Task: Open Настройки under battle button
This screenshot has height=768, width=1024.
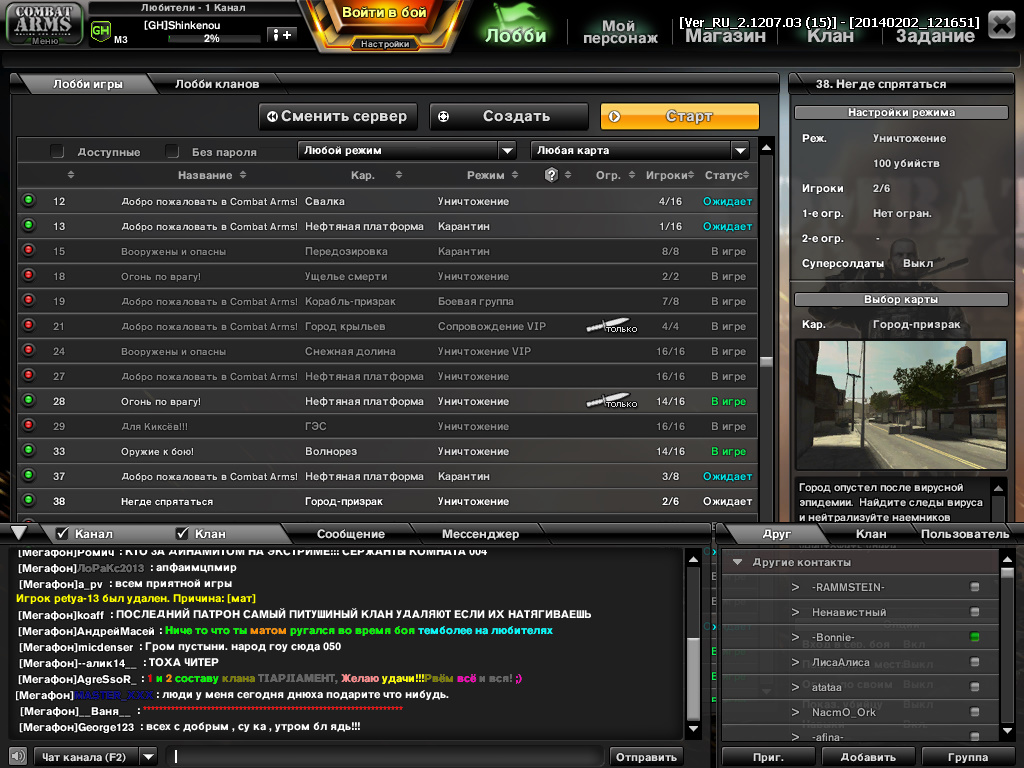Action: click(x=385, y=44)
